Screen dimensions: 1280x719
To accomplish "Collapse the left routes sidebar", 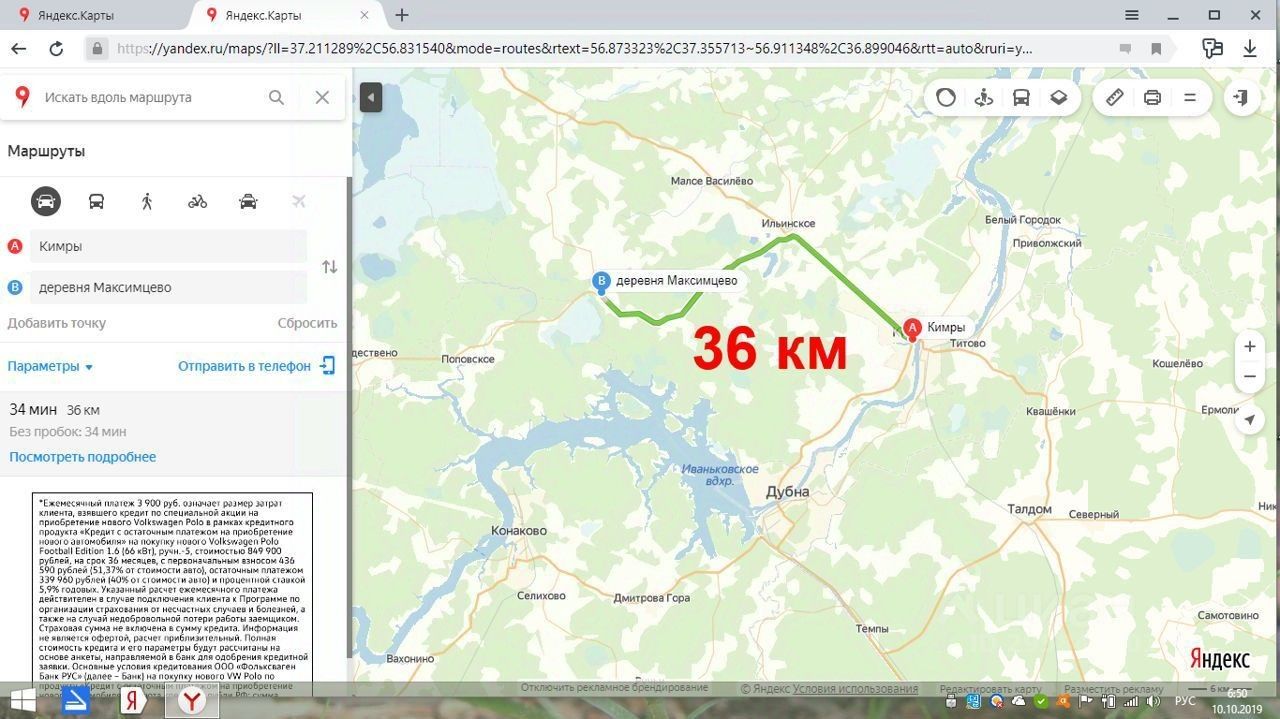I will coord(371,97).
